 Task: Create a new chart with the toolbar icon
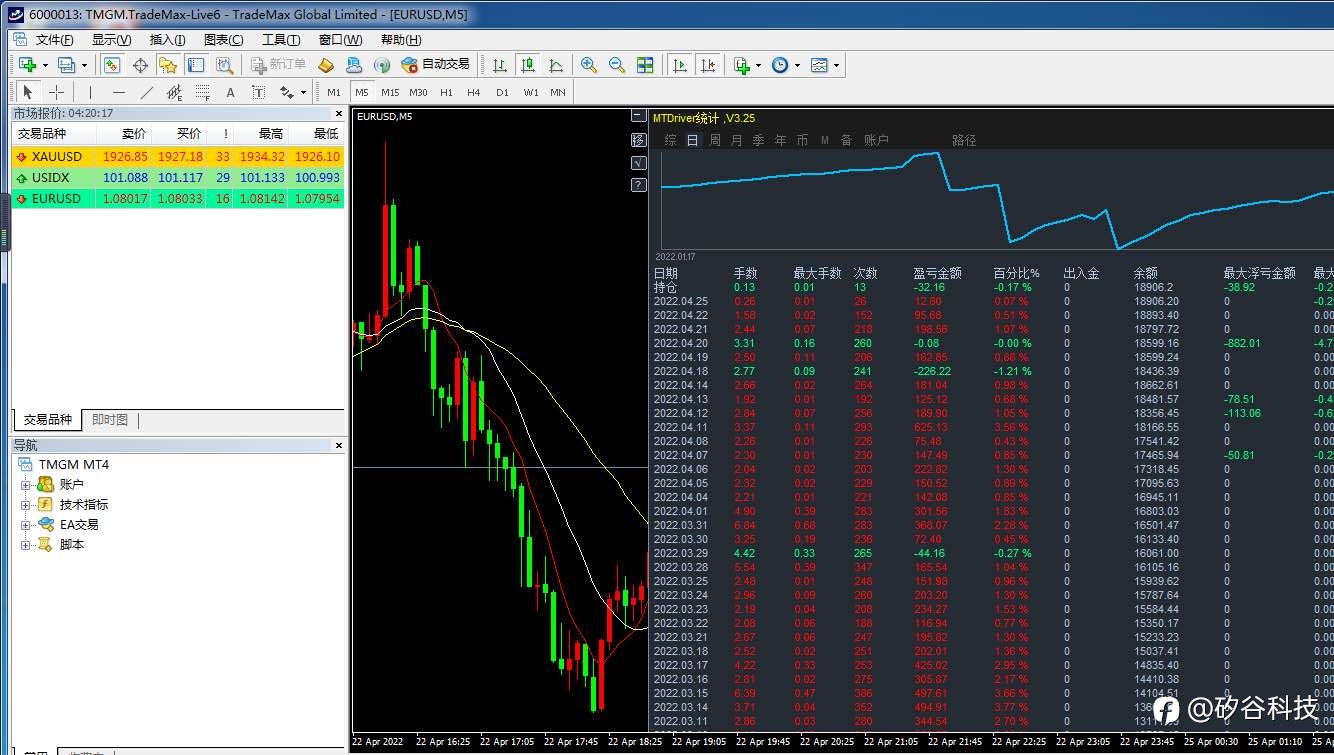(28, 65)
